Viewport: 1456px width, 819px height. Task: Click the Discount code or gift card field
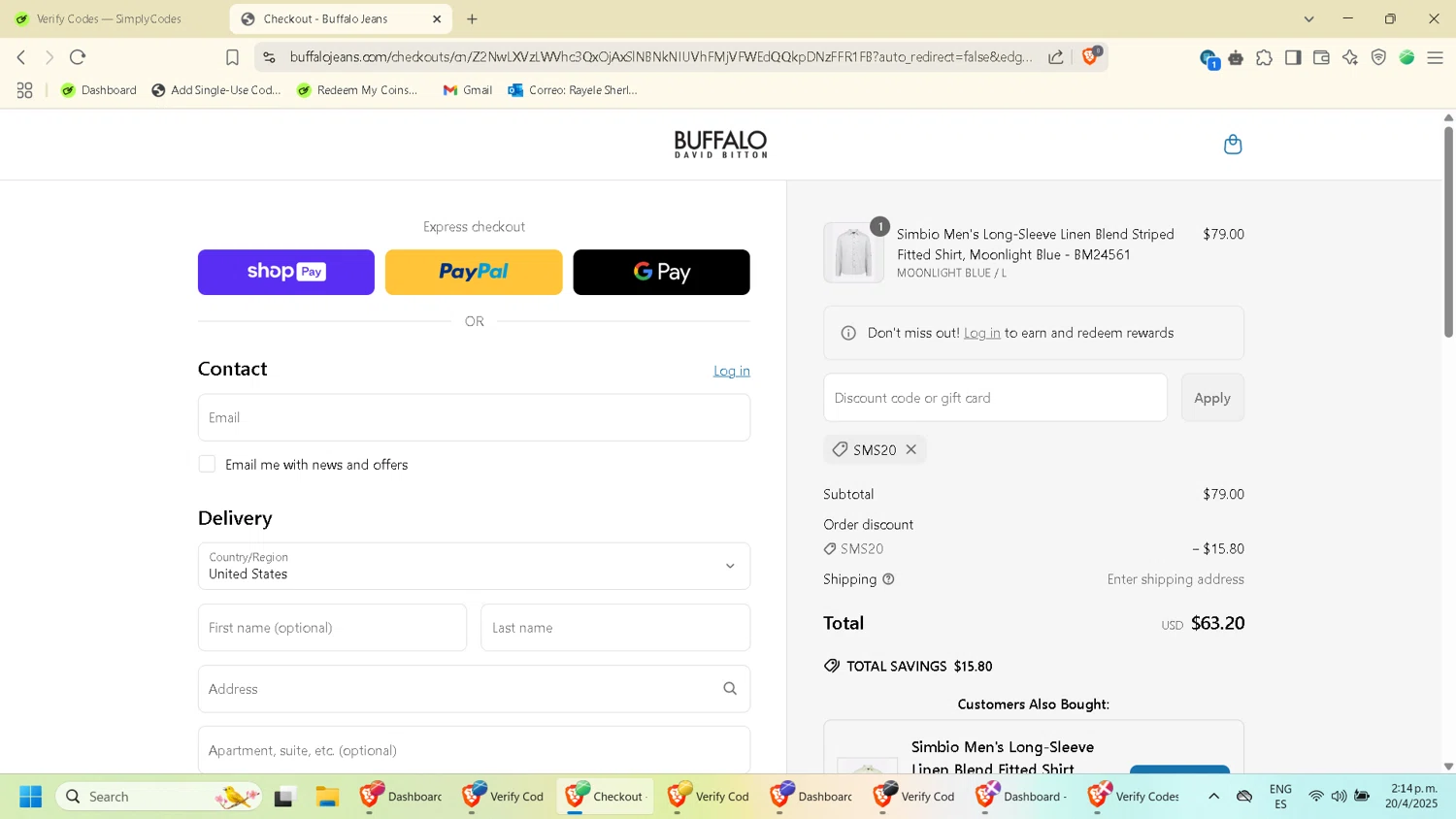[x=995, y=398]
